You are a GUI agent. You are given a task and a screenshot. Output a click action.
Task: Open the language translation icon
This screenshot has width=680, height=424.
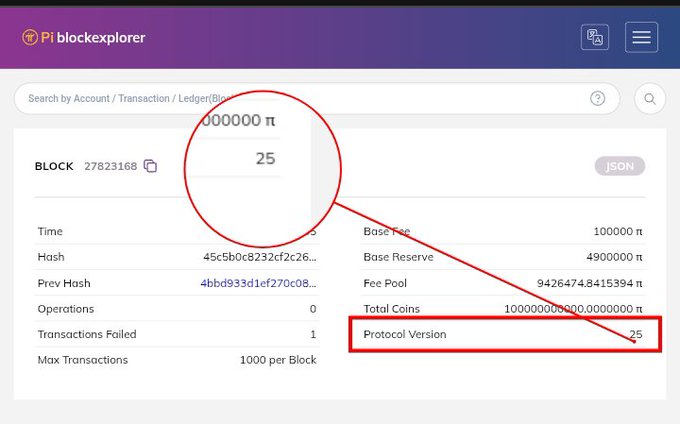(x=595, y=37)
